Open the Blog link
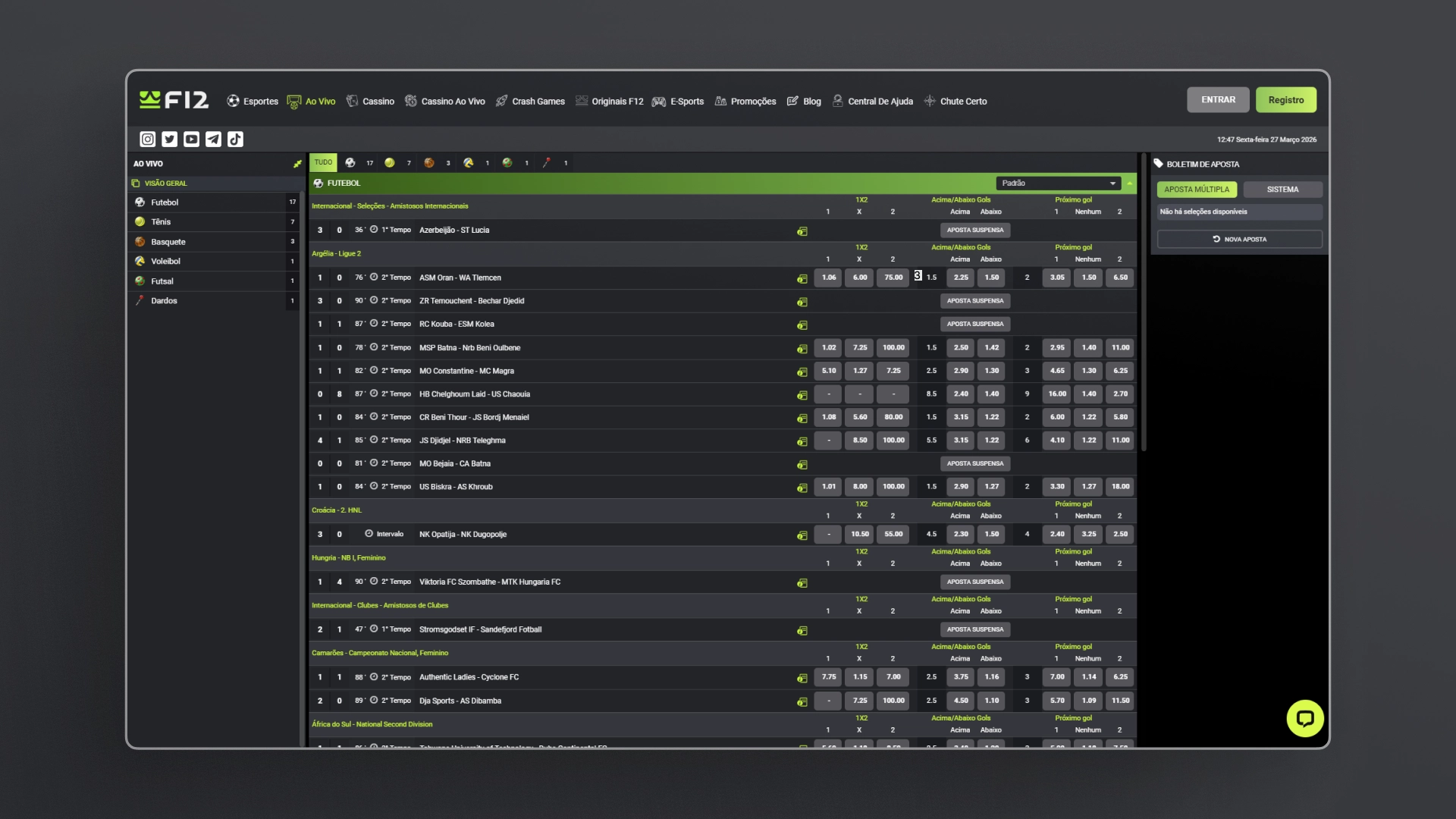This screenshot has width=1456, height=819. click(x=804, y=101)
